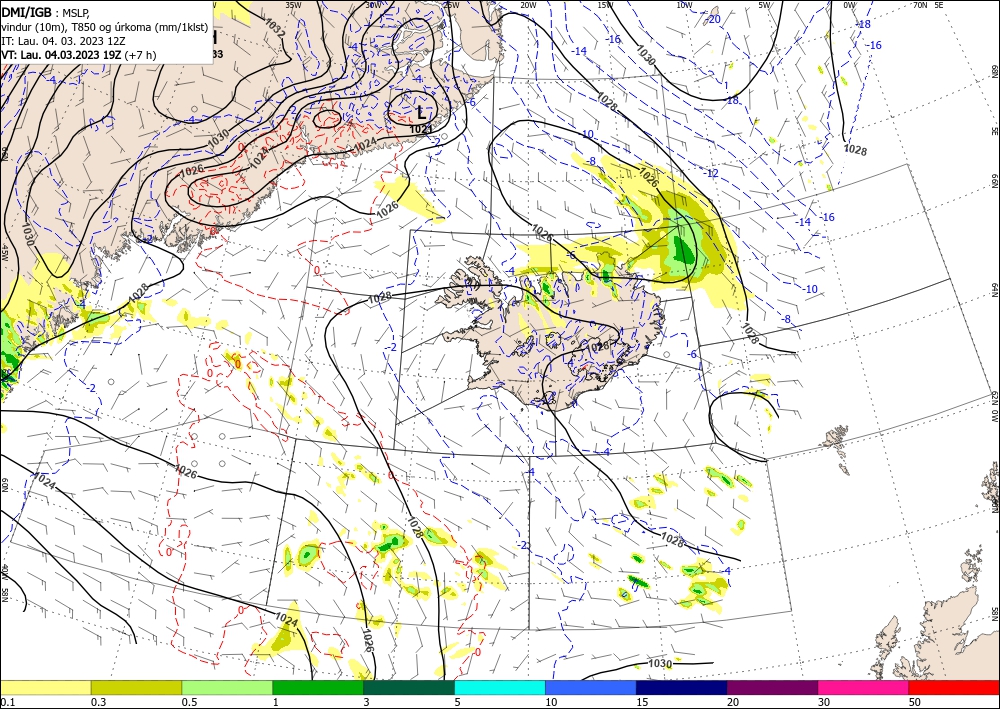Click the legend value '15'
The height and width of the screenshot is (709, 1000).
pos(642,702)
